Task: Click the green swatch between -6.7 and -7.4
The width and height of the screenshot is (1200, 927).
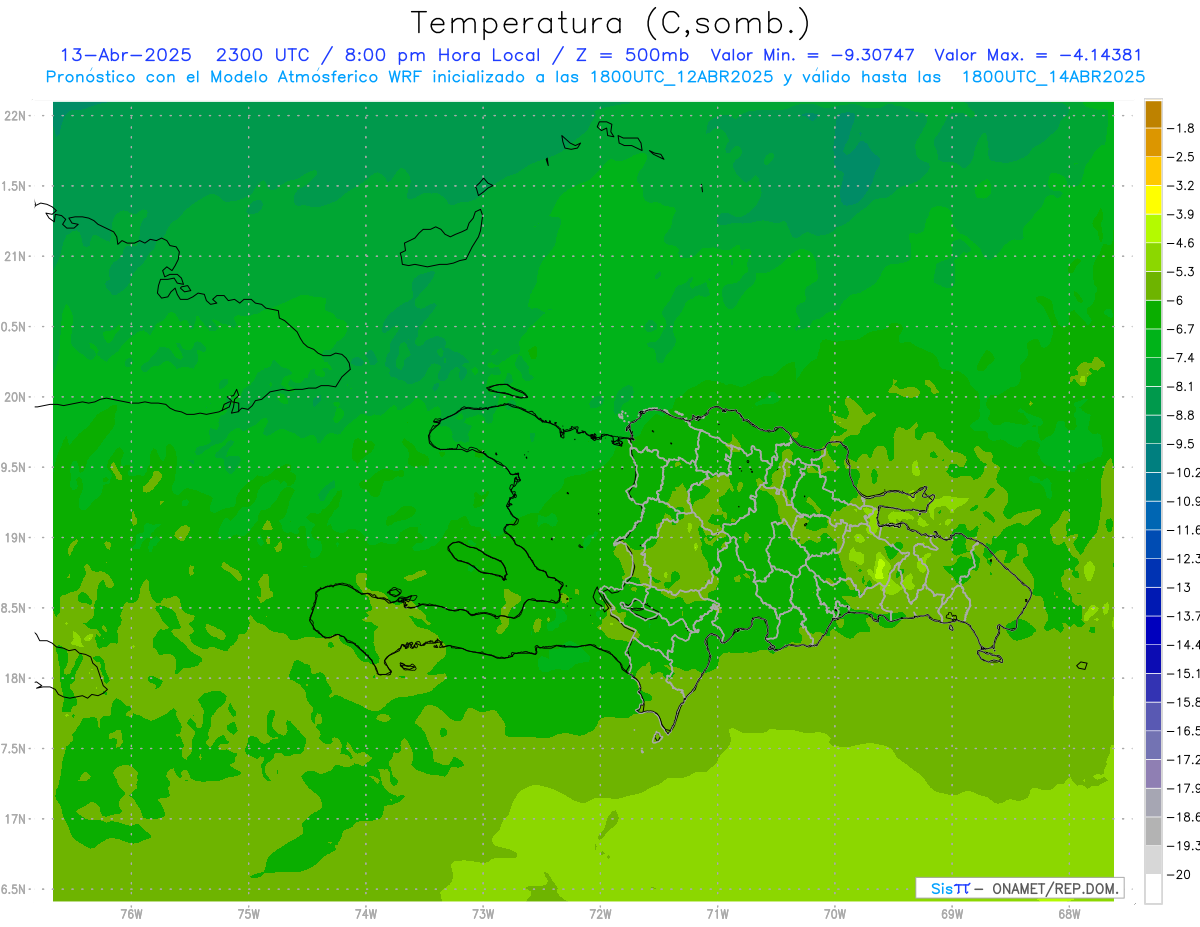Action: (1153, 344)
